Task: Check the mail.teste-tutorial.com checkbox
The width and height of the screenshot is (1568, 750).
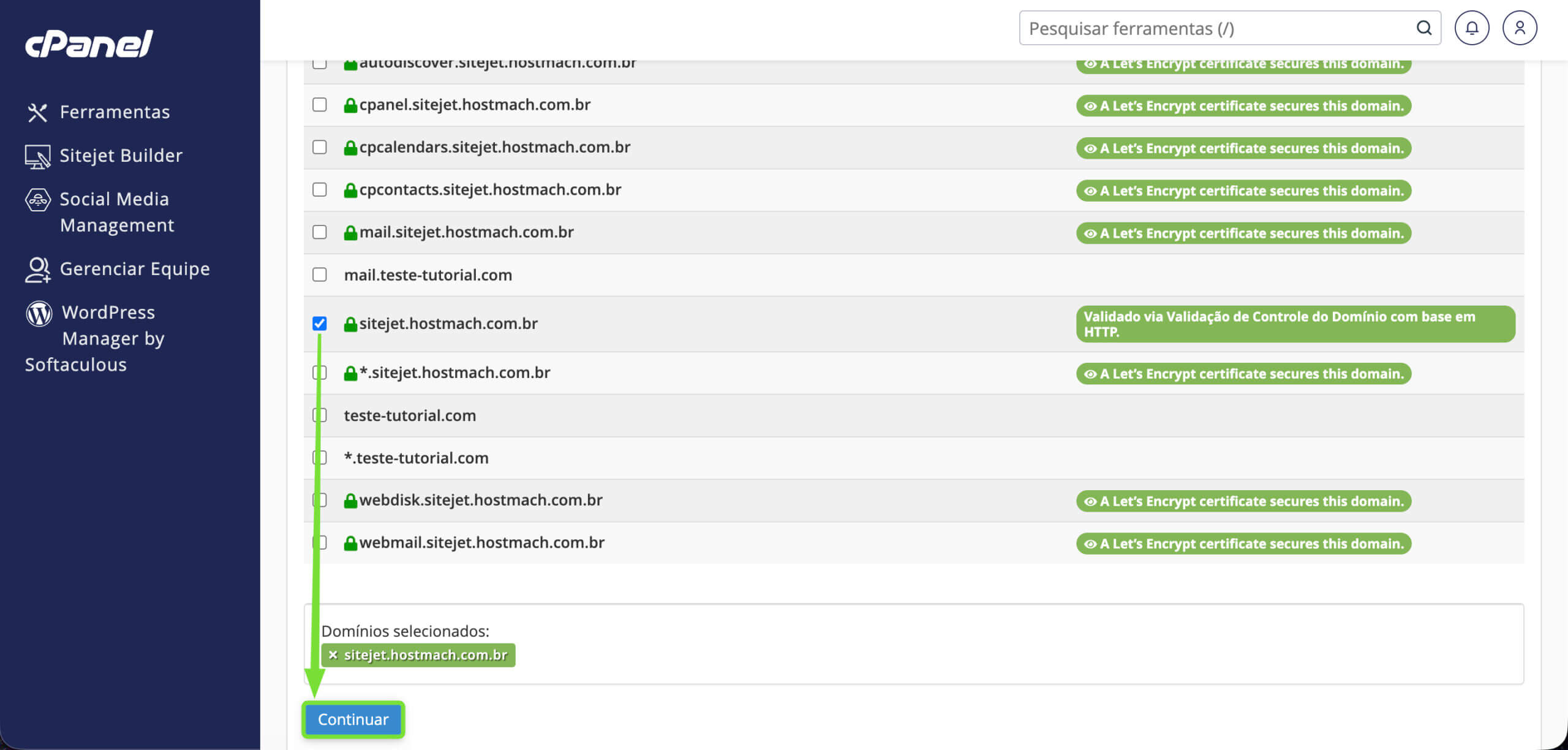Action: 320,275
